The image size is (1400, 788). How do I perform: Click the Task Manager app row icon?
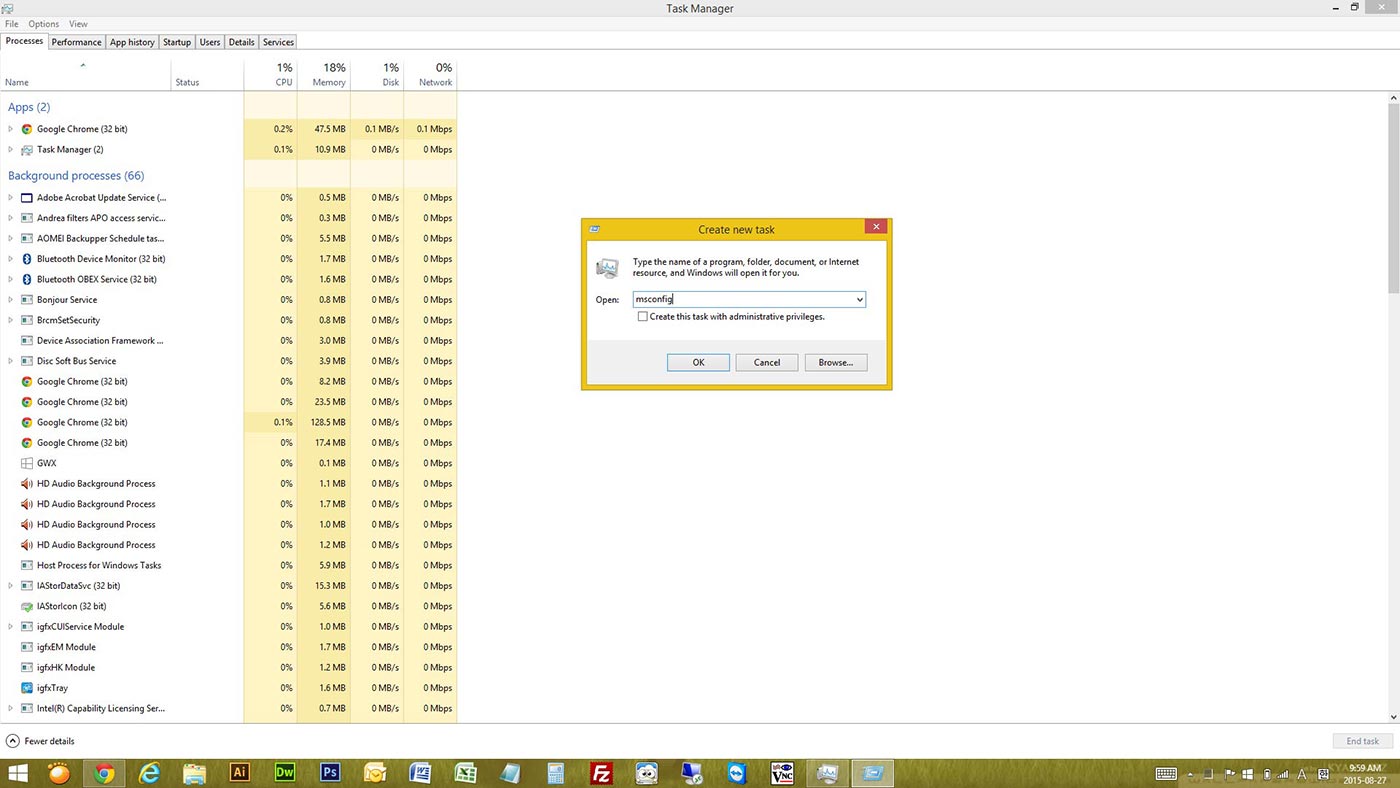27,150
